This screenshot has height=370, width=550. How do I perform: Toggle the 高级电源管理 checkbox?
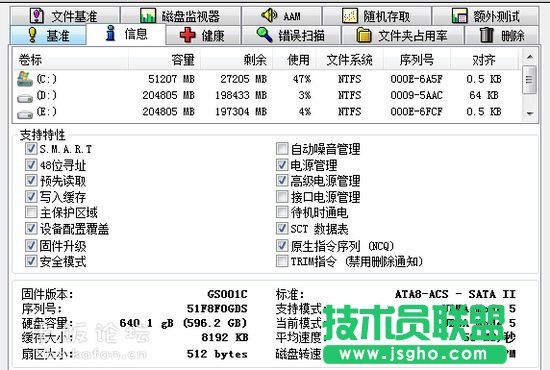coord(282,181)
